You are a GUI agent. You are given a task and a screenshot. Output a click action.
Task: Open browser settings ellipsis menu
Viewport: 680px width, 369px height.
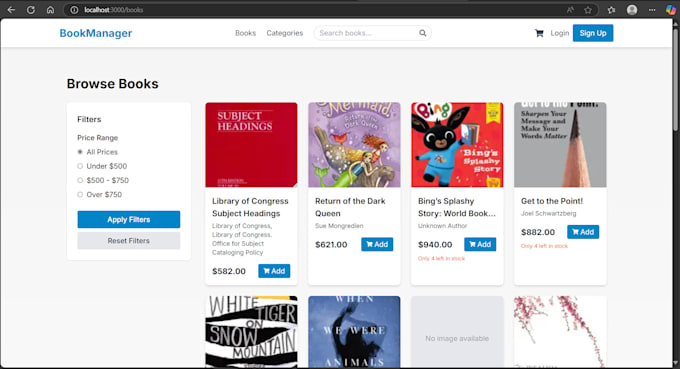tap(652, 10)
